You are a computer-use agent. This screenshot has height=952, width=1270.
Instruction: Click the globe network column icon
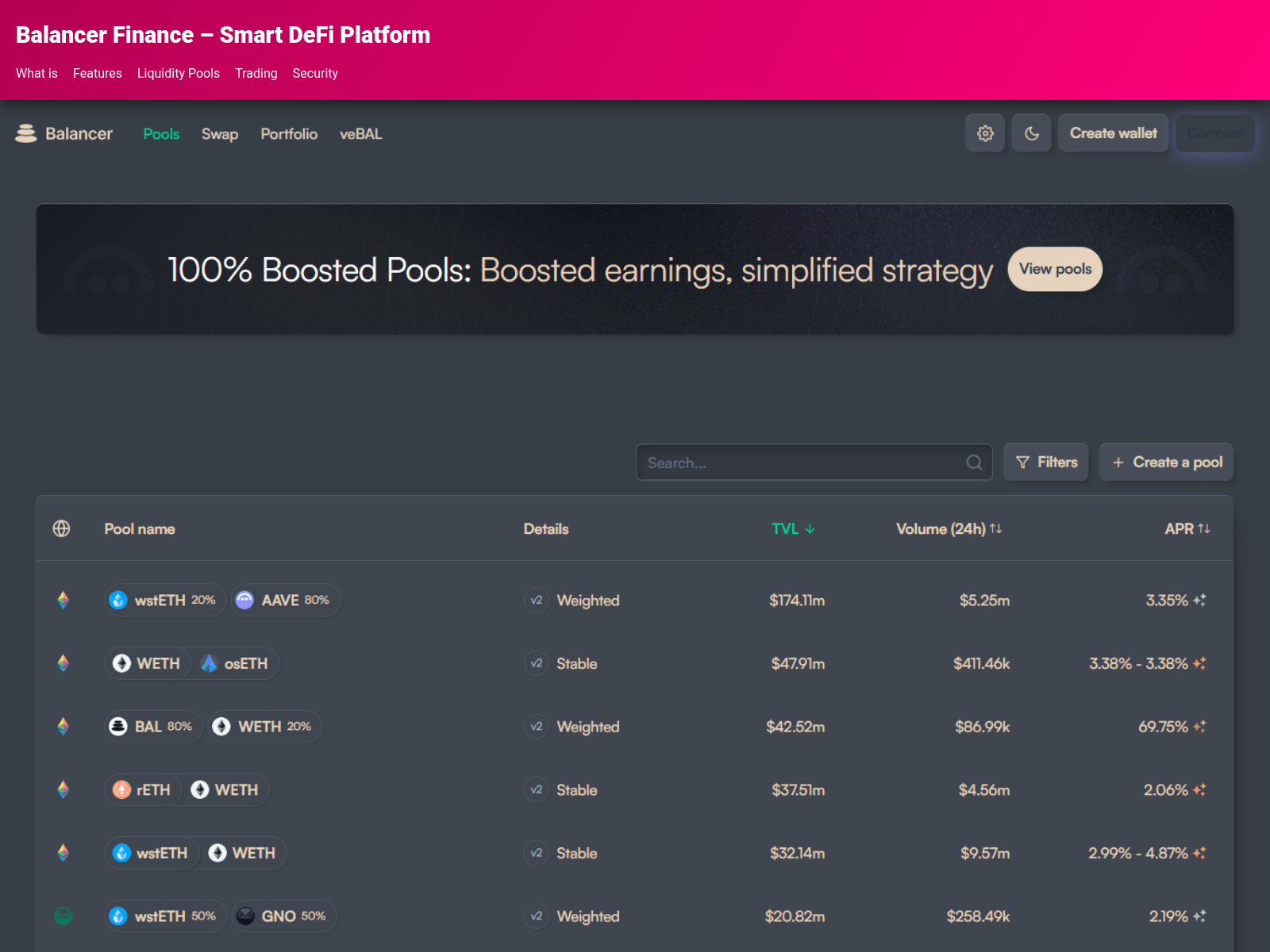click(61, 528)
